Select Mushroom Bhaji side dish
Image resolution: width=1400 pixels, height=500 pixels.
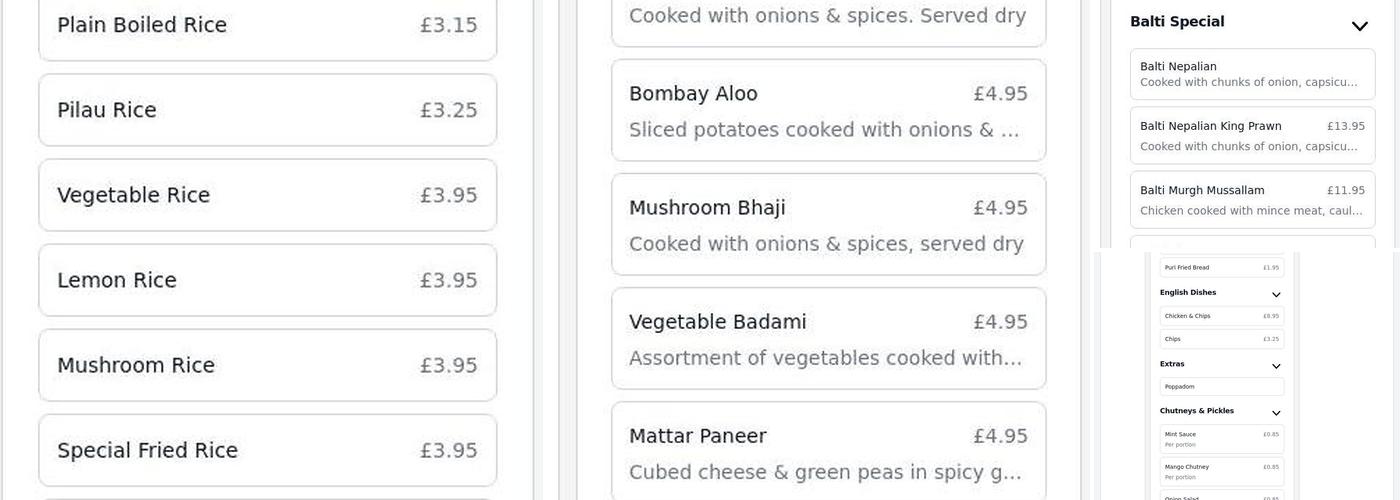(828, 224)
